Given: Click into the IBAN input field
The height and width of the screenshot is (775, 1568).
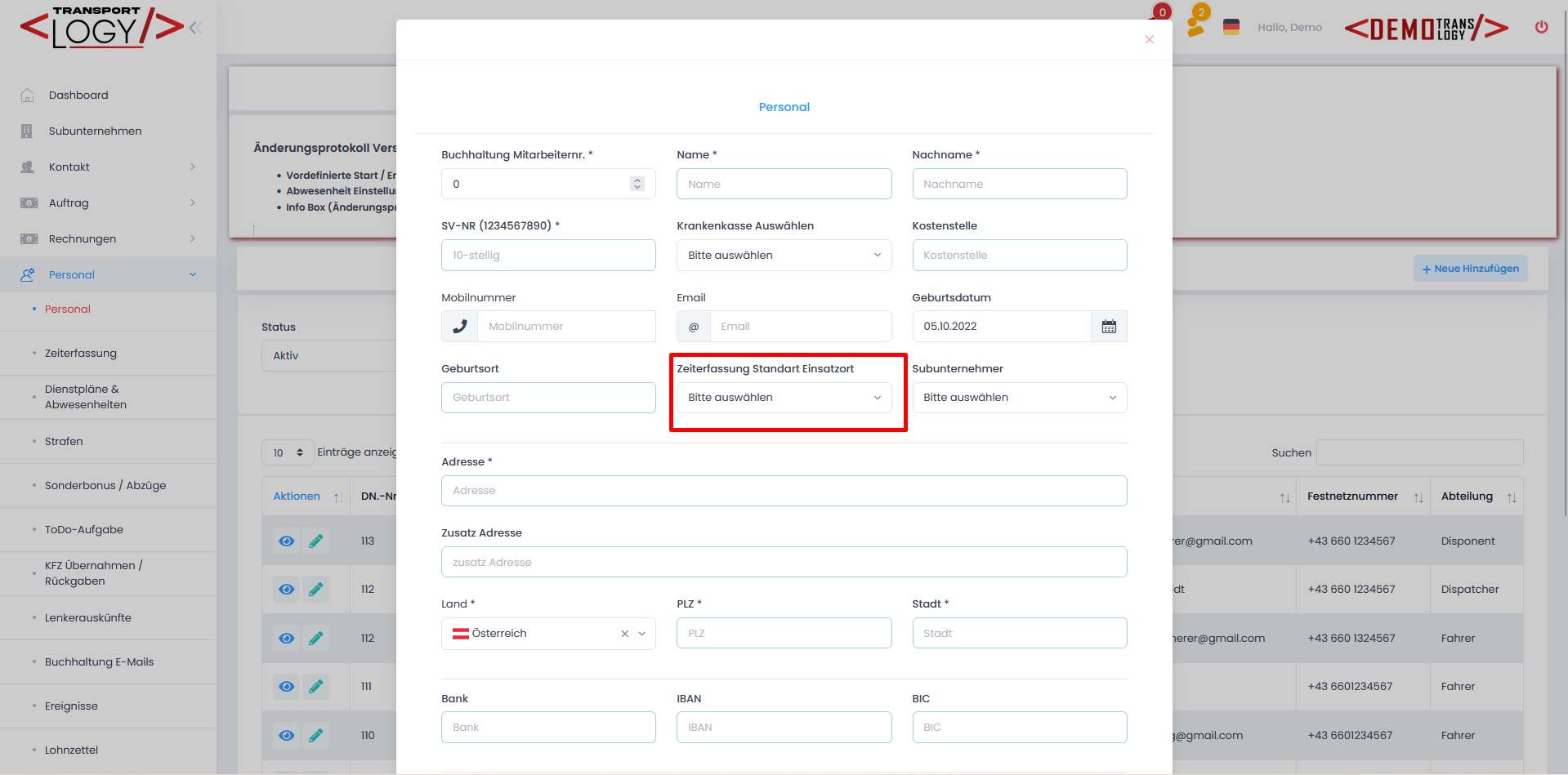Looking at the screenshot, I should pos(784,728).
